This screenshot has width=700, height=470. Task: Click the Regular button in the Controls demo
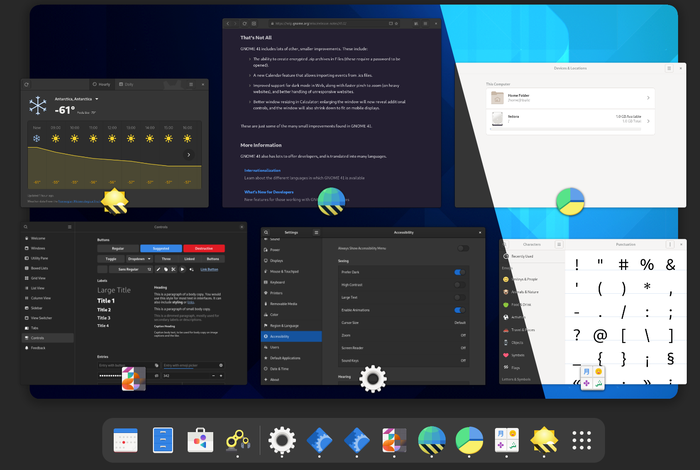(118, 248)
